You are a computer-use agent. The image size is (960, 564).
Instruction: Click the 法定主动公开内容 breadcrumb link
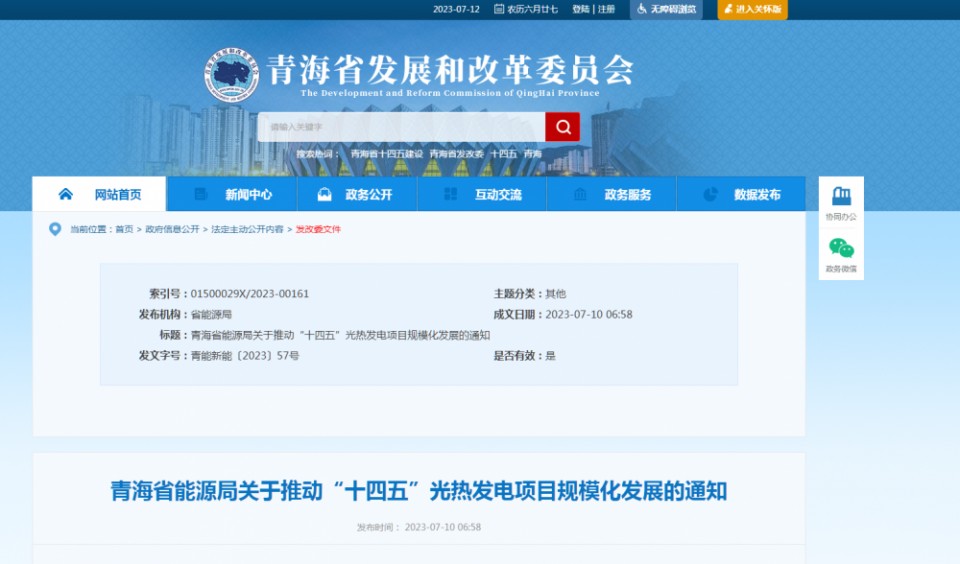[x=246, y=229]
